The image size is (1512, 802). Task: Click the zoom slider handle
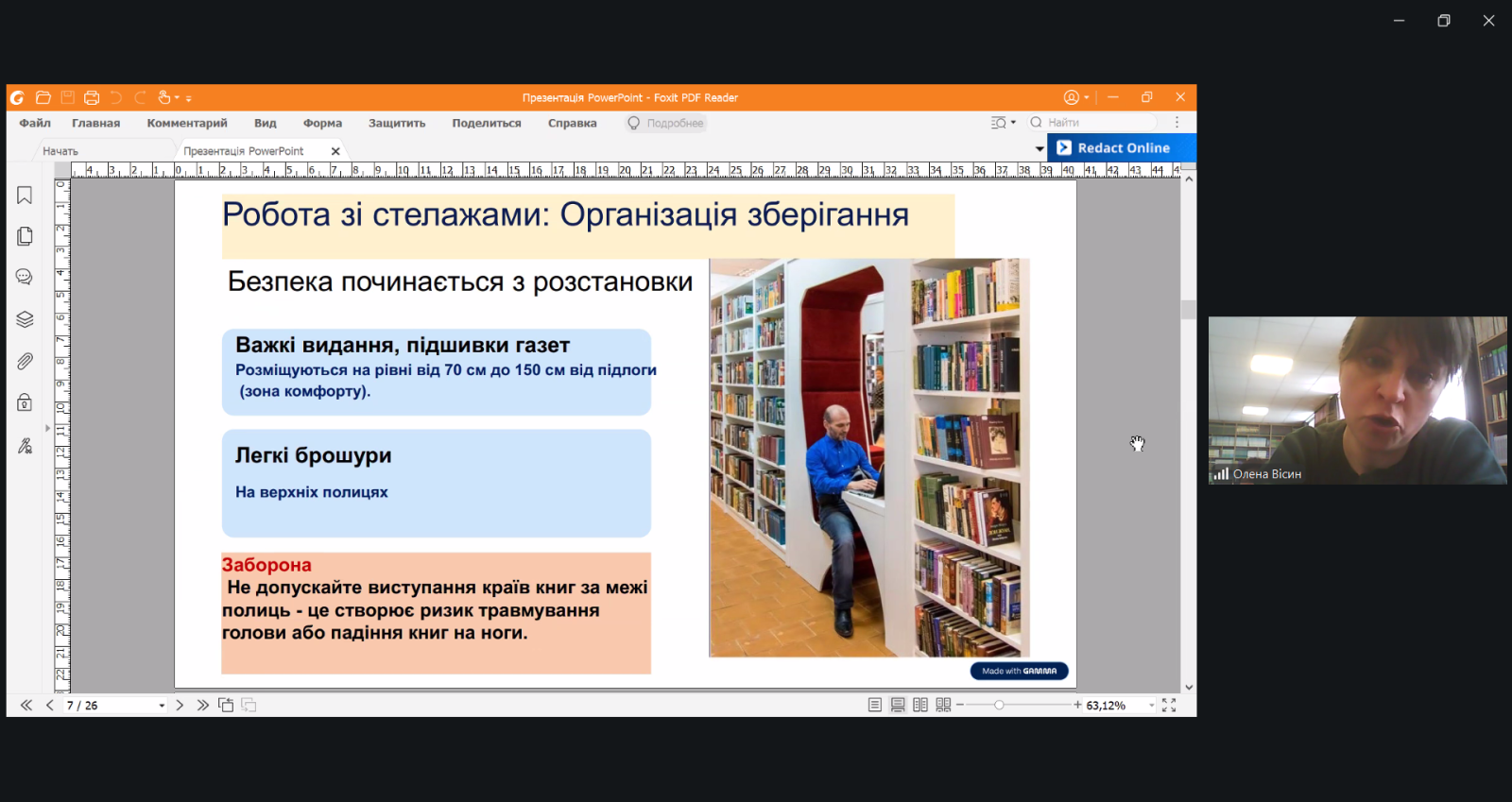click(999, 706)
